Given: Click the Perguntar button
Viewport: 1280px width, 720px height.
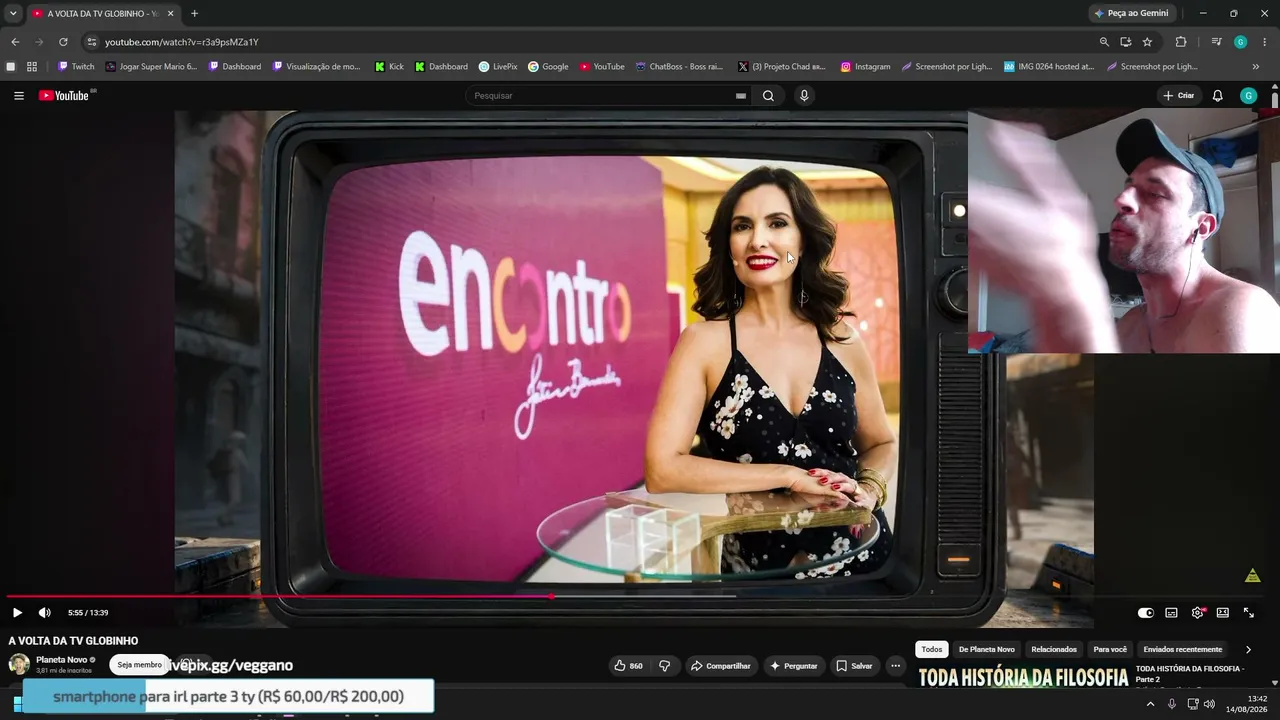Looking at the screenshot, I should pyautogui.click(x=794, y=666).
